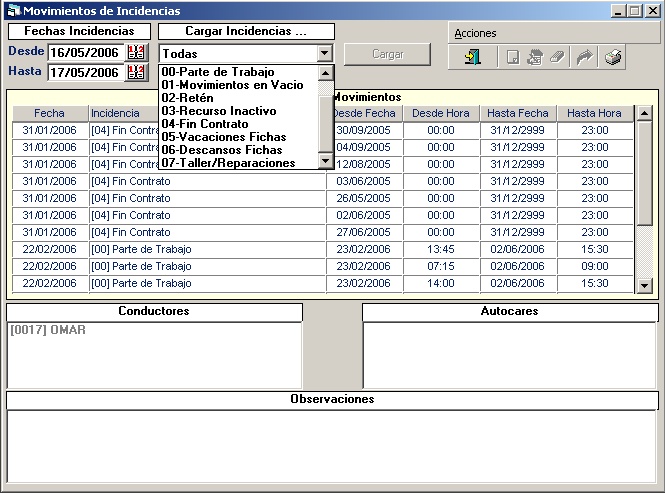Image resolution: width=665 pixels, height=493 pixels.
Task: Click the Hasta Fecha column header
Action: [518, 113]
